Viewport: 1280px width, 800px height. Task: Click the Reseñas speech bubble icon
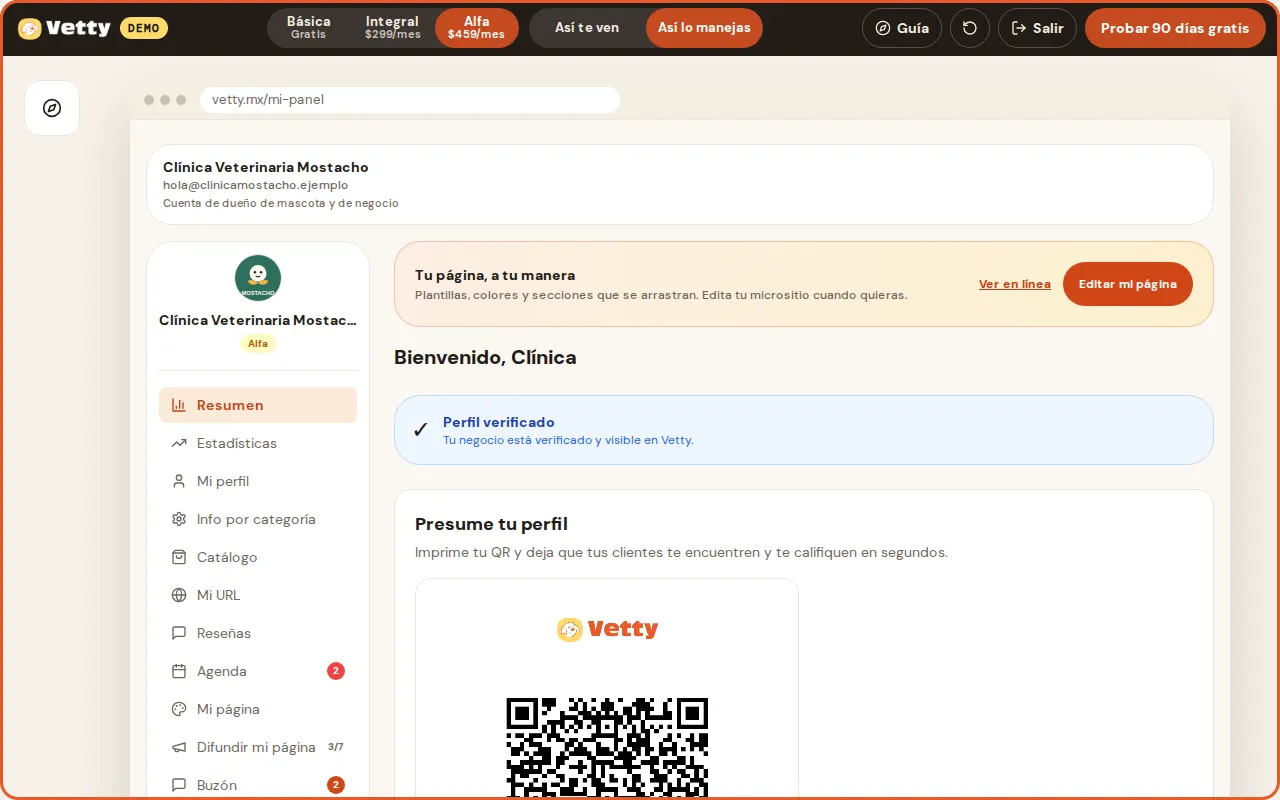(179, 633)
